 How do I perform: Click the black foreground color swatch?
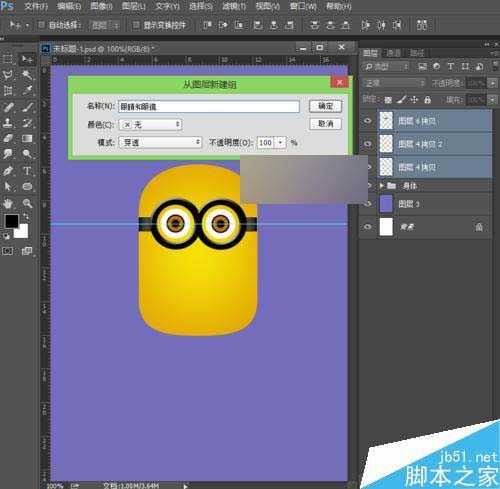(11, 221)
